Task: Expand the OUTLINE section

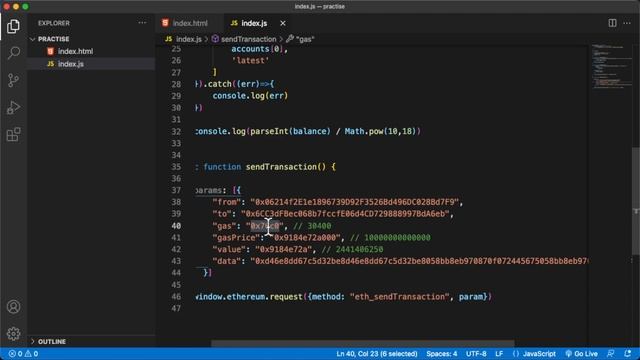Action: pos(52,342)
